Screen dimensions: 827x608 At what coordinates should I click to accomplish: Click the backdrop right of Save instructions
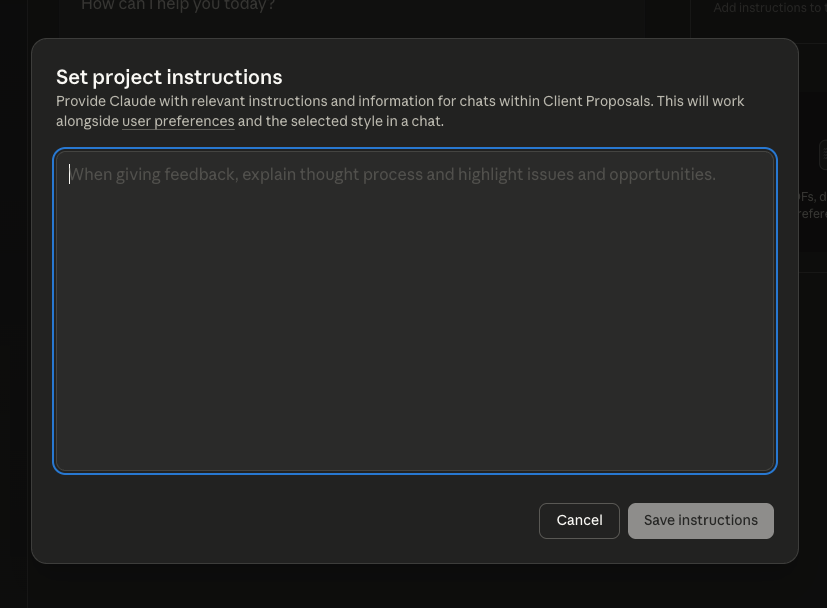[813, 521]
